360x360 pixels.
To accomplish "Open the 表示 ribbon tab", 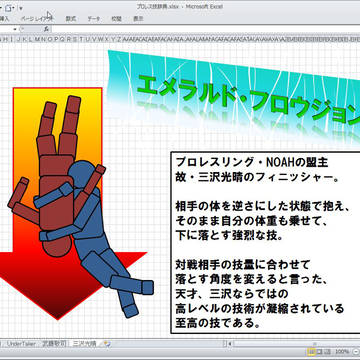I will (x=138, y=19).
